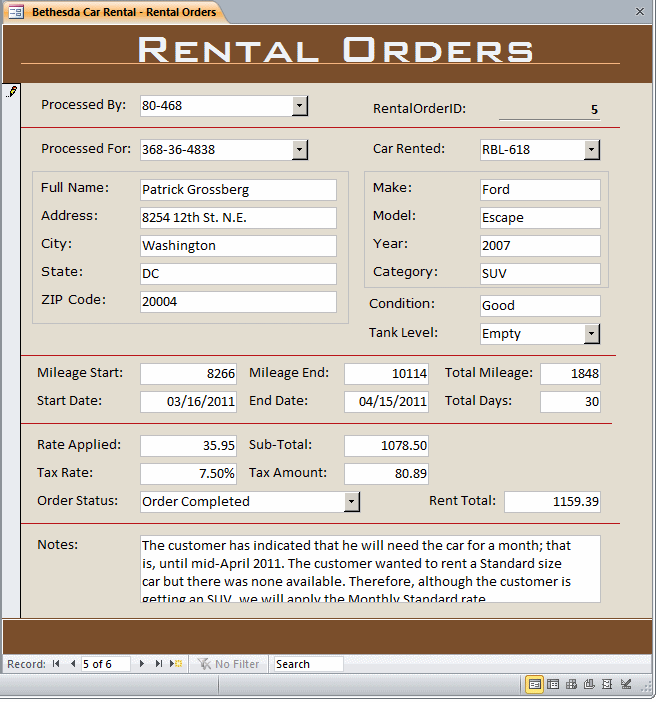The height and width of the screenshot is (702, 656).
Task: Click the Record: label in navigation bar
Action: (x=26, y=664)
